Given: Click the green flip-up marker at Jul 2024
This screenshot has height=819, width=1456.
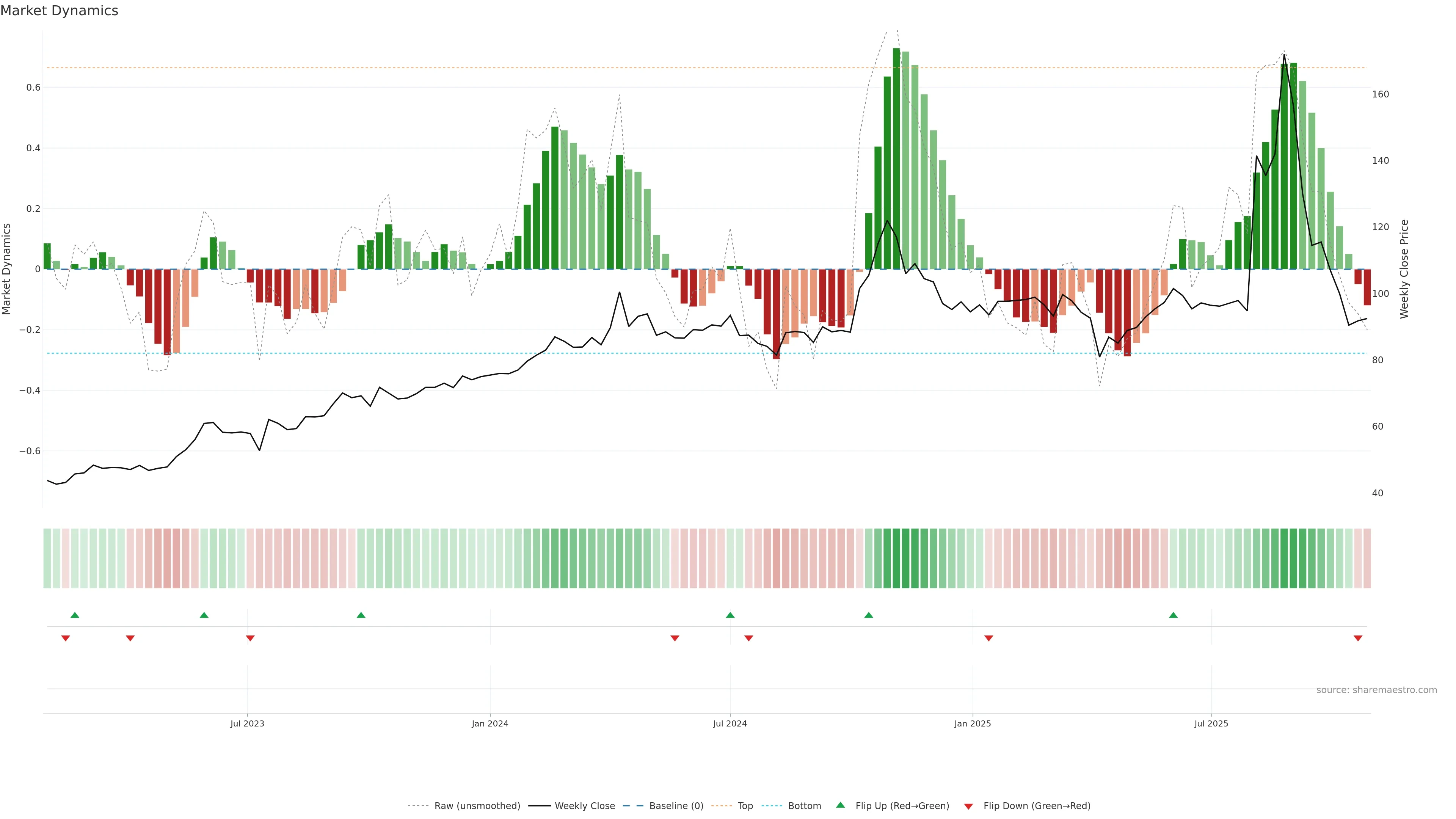Looking at the screenshot, I should tap(730, 615).
